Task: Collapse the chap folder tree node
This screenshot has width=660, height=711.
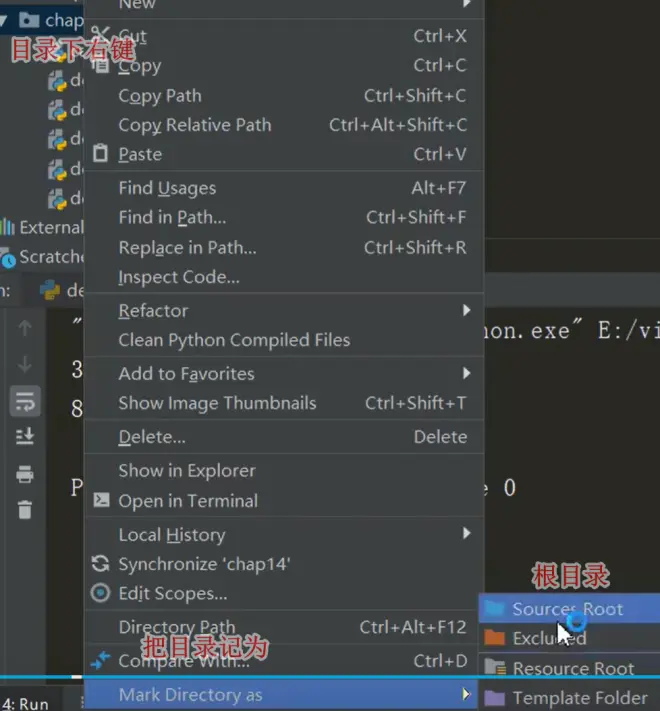Action: pyautogui.click(x=8, y=19)
